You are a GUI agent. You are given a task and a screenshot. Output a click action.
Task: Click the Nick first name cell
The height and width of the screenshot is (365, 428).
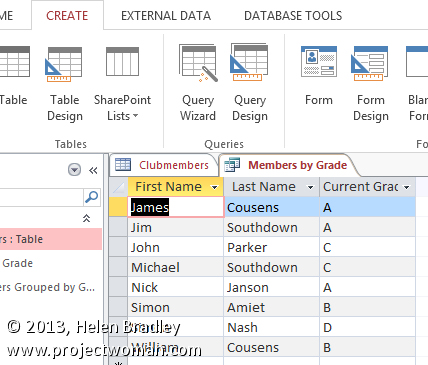point(176,287)
